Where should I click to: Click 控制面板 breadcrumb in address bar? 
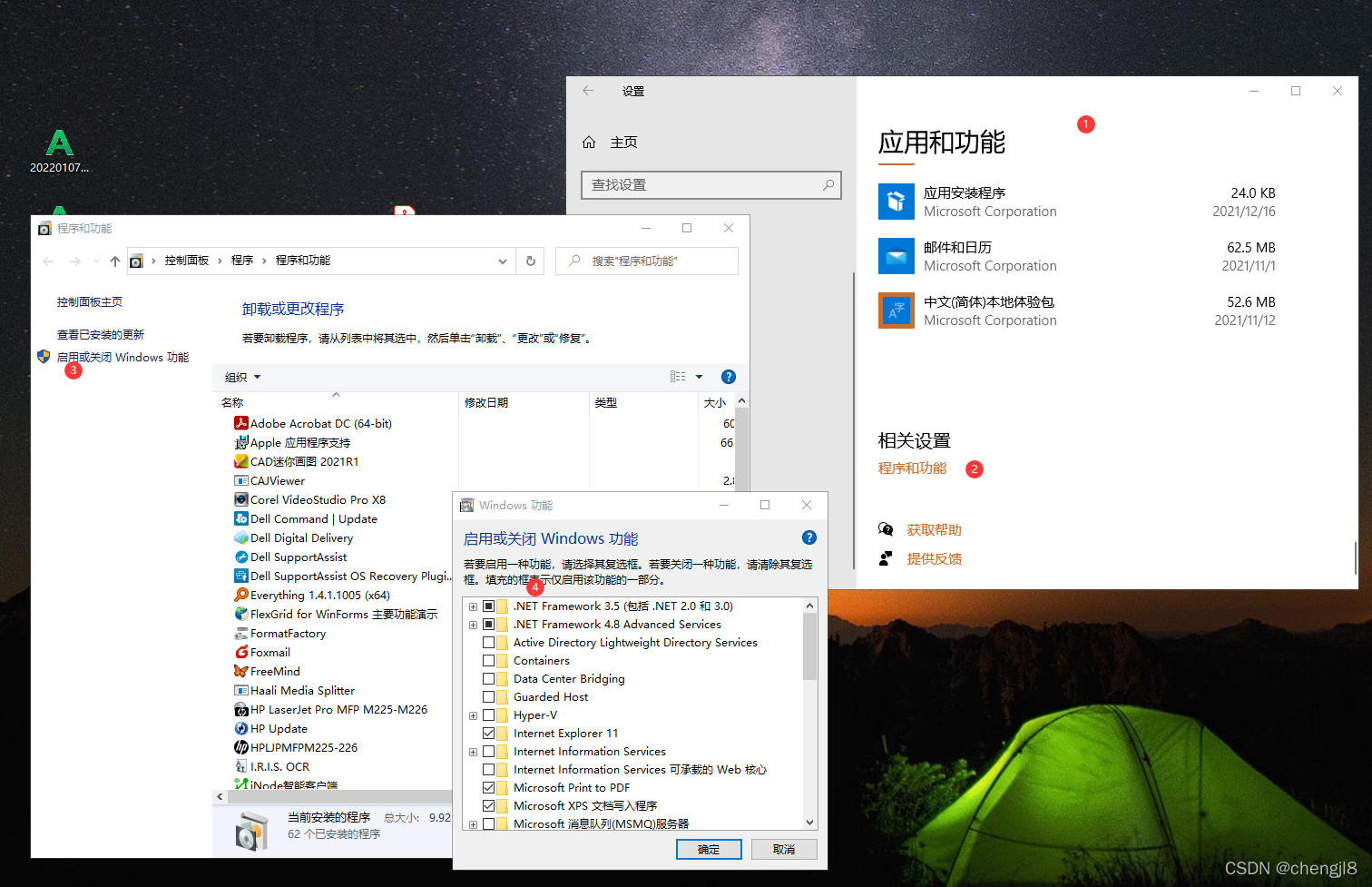187,261
